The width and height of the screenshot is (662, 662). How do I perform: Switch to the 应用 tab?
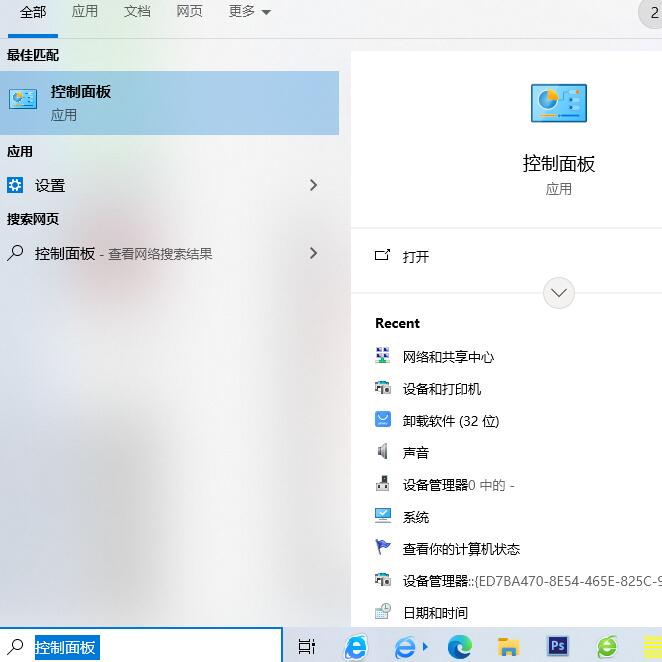(85, 11)
